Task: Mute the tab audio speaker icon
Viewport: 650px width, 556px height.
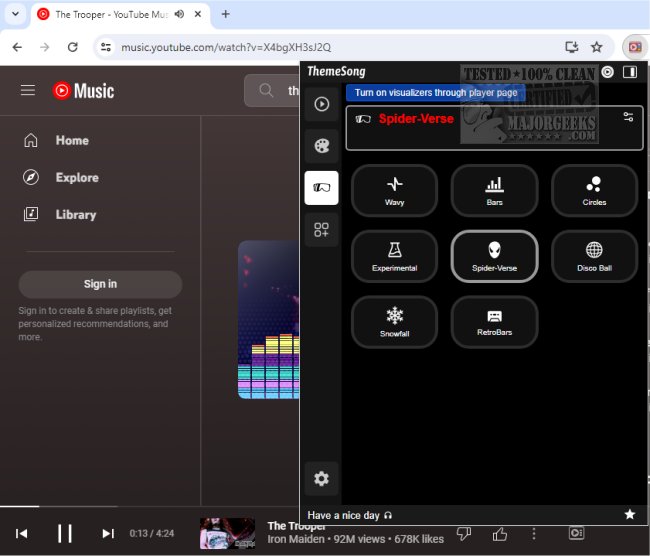Action: tap(179, 14)
